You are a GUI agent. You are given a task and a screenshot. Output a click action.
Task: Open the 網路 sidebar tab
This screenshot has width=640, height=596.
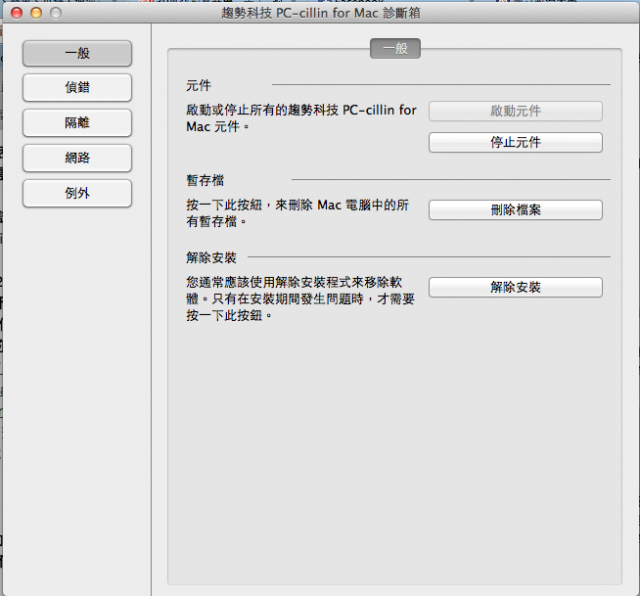click(77, 158)
